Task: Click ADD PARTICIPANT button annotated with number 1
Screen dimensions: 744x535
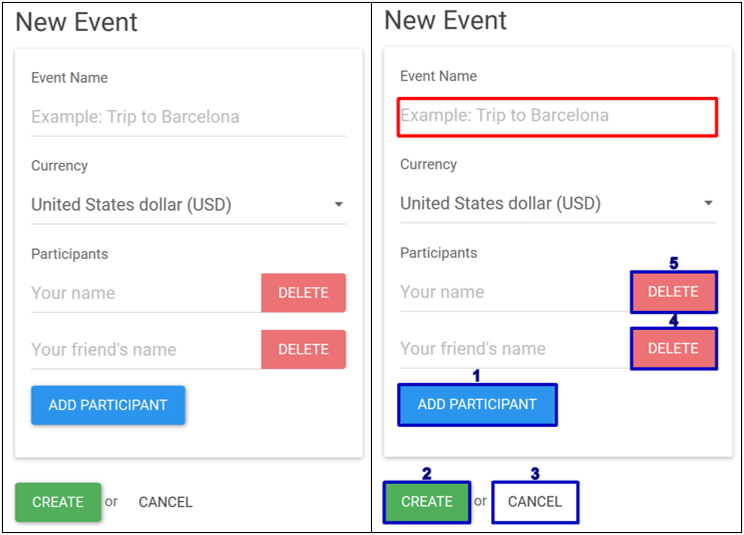Action: click(477, 405)
